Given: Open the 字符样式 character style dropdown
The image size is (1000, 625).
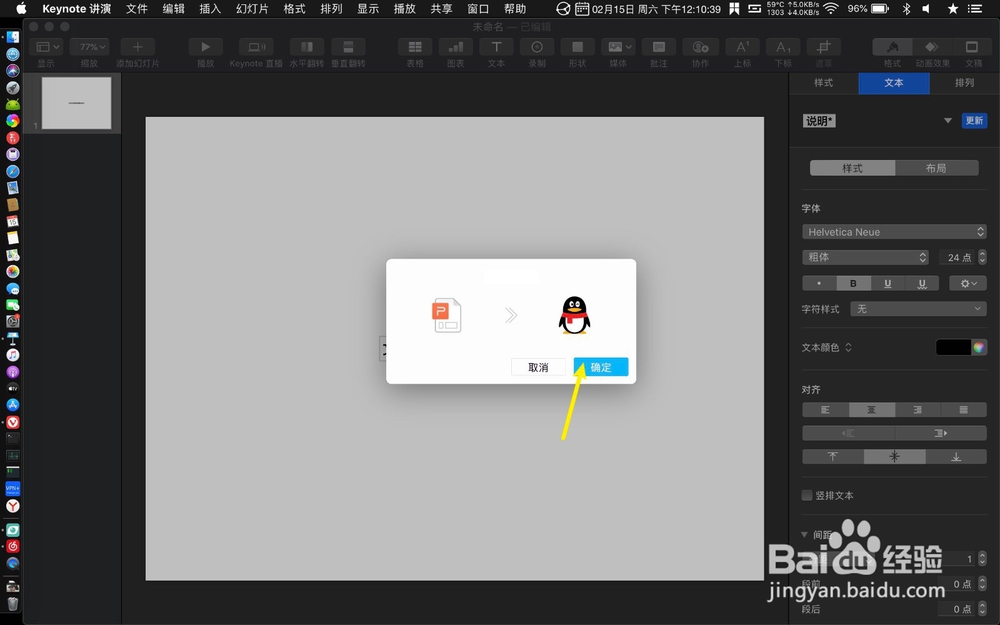Looking at the screenshot, I should tap(918, 309).
